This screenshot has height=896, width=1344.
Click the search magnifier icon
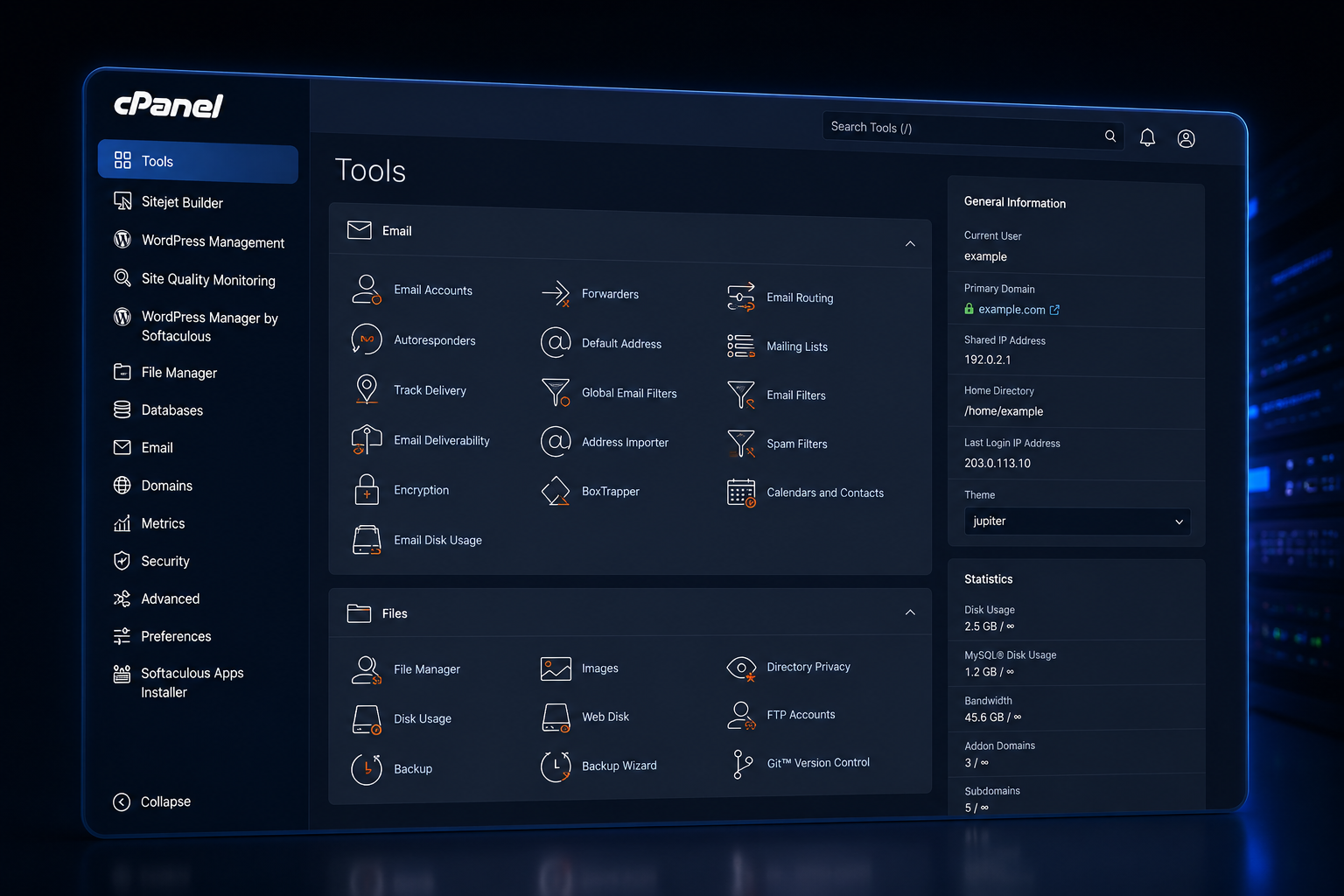pyautogui.click(x=1109, y=136)
